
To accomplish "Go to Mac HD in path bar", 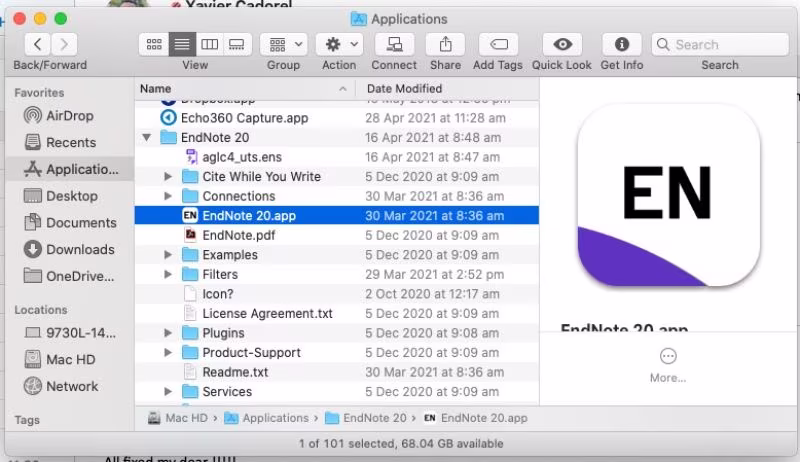I will point(178,418).
